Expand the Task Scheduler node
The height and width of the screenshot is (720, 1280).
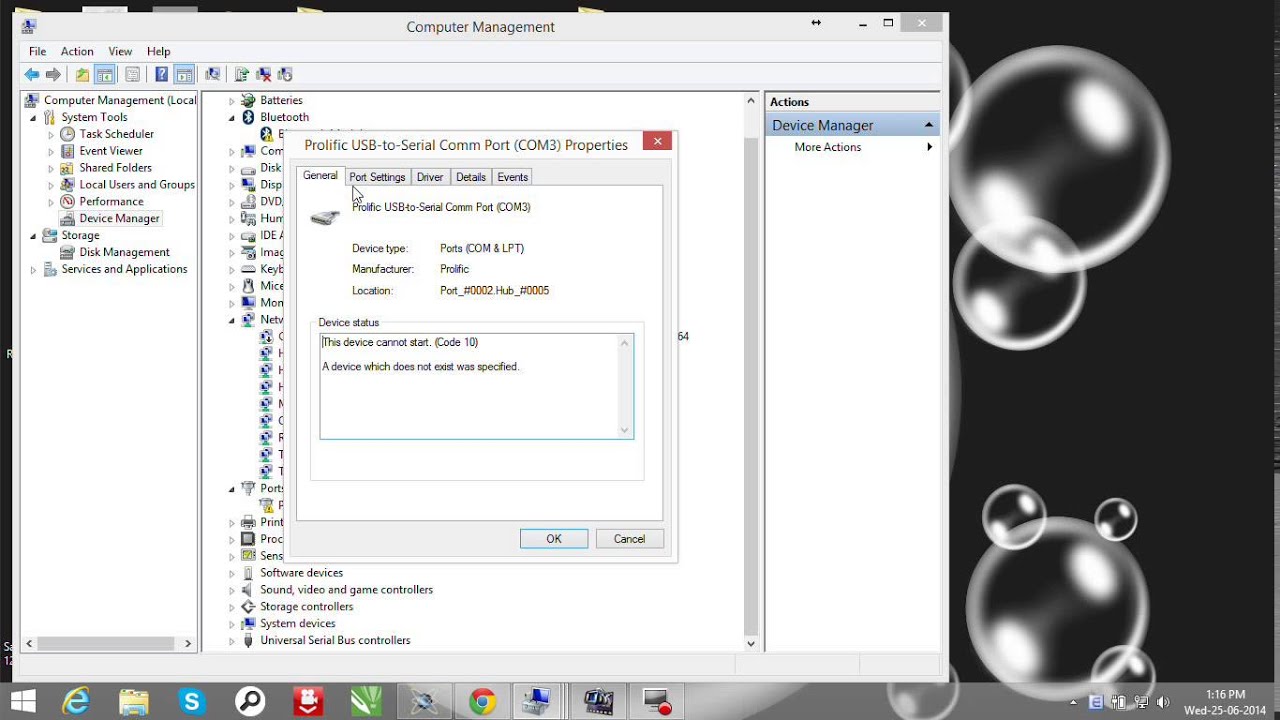tap(51, 134)
